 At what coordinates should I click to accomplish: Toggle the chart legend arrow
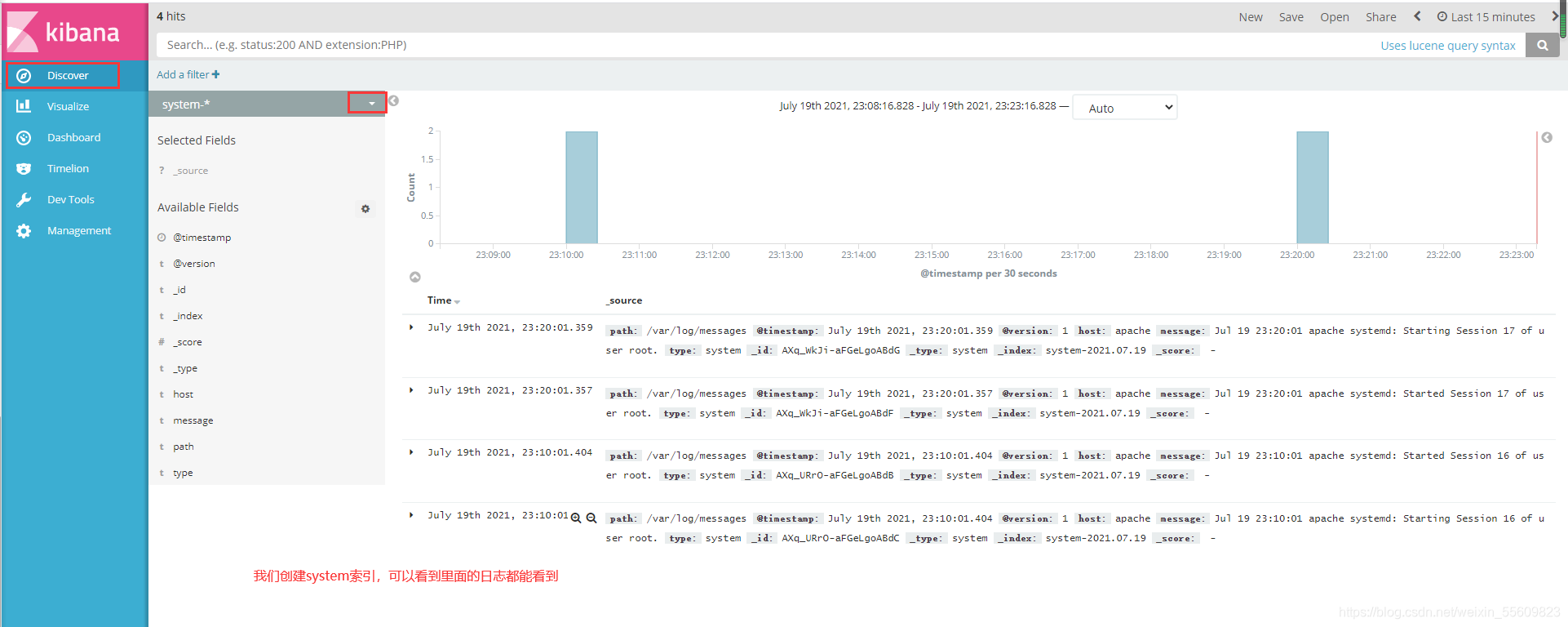point(1547,138)
